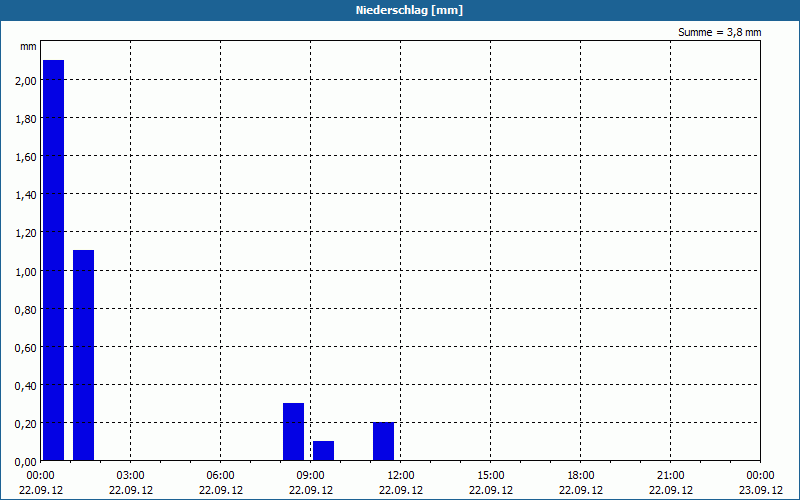Click the 15:00 time axis label
The image size is (800, 500).
pos(491,476)
